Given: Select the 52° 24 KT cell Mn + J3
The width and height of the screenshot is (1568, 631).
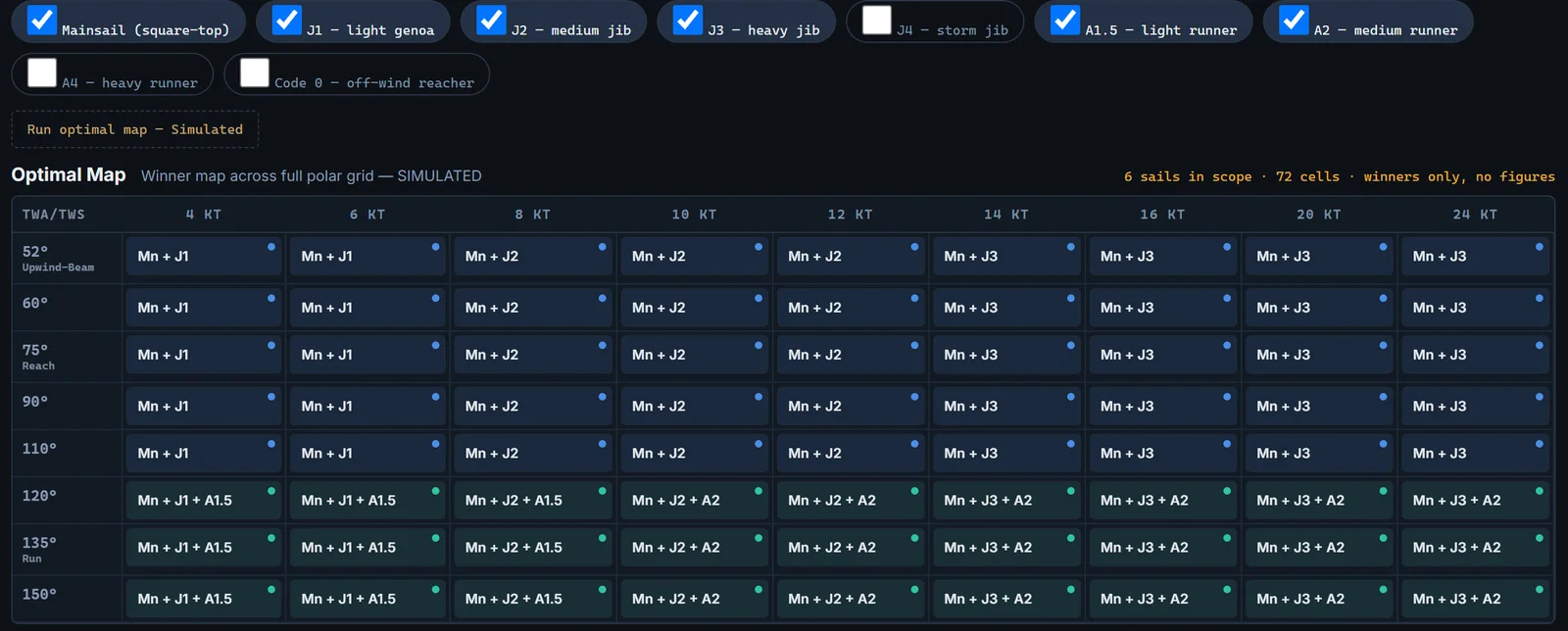Looking at the screenshot, I should [1475, 257].
